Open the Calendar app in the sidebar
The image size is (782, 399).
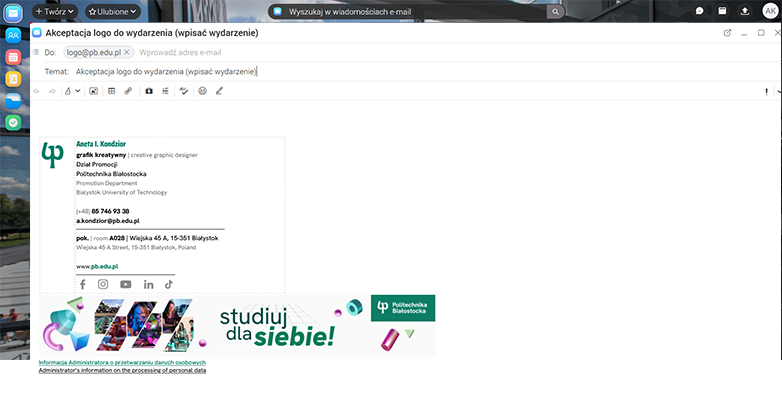coord(13,57)
